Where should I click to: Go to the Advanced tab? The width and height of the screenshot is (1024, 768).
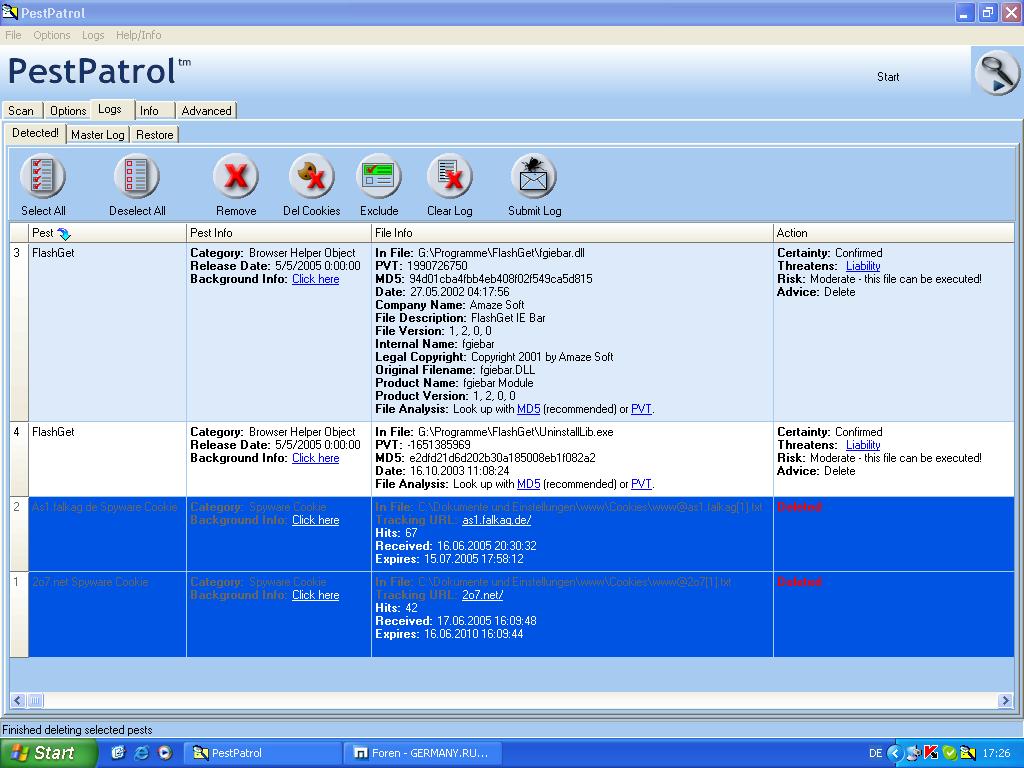tap(206, 111)
